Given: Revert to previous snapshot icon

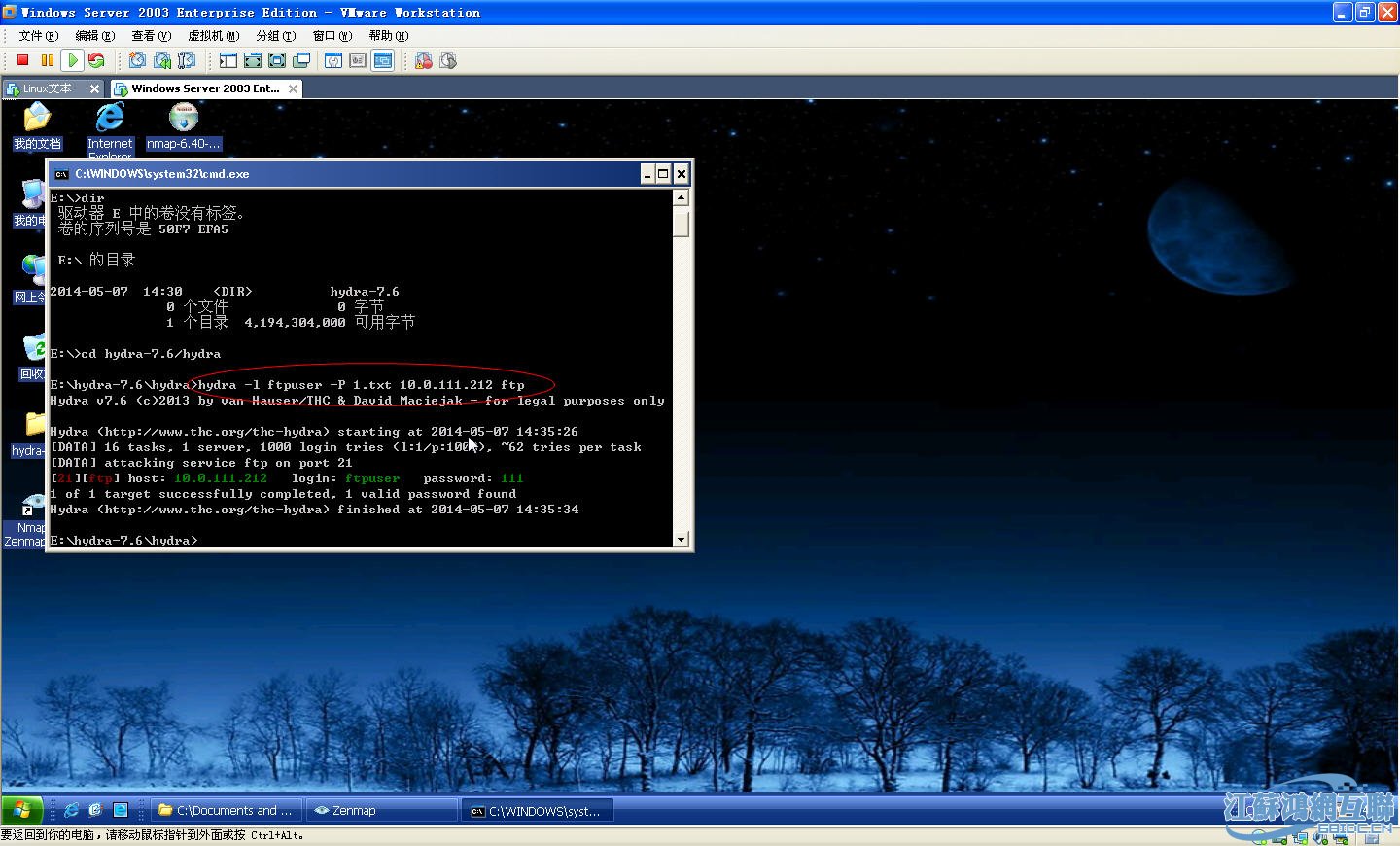Looking at the screenshot, I should point(162,60).
